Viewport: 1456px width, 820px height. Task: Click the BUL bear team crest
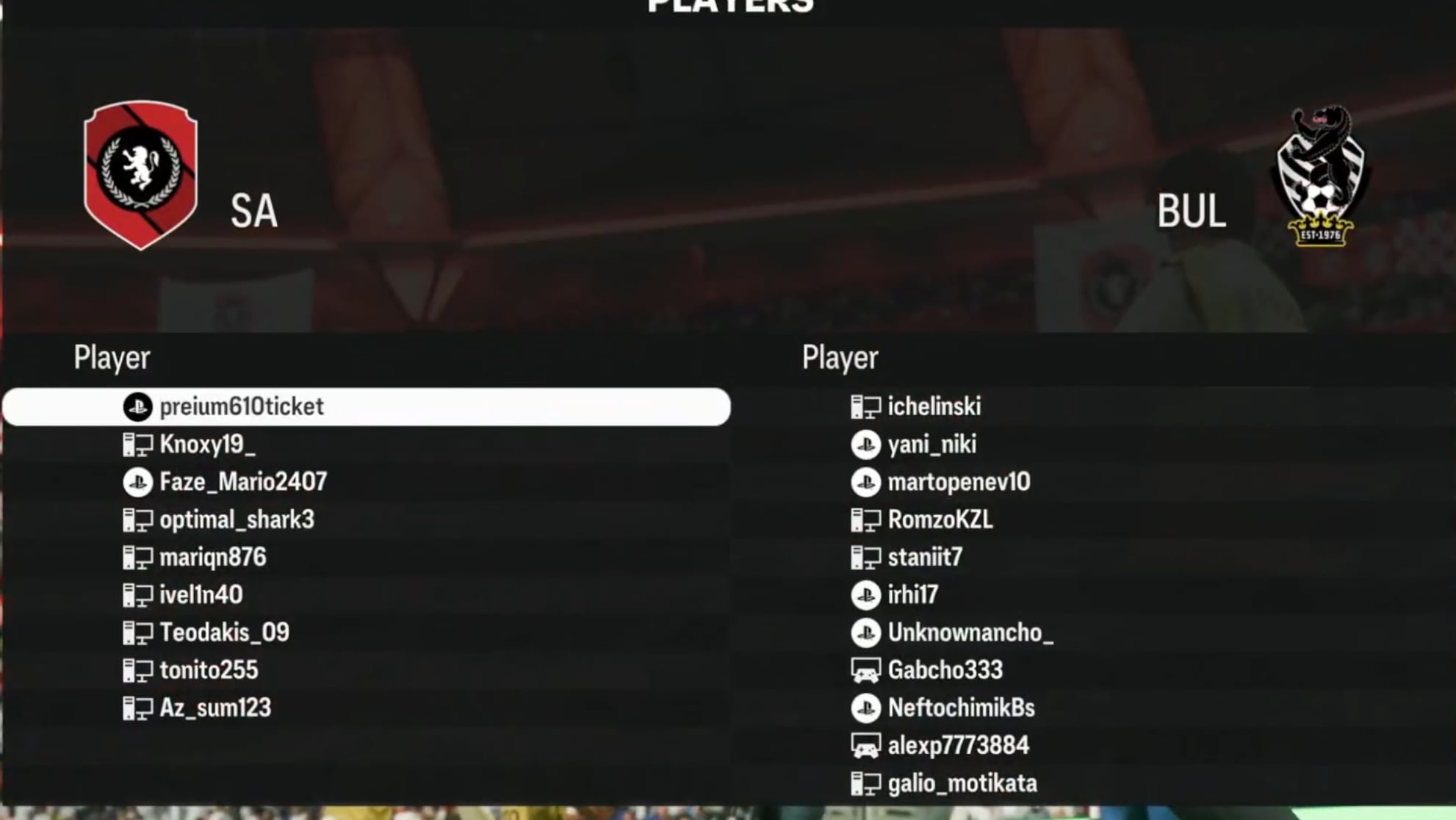tap(1320, 175)
